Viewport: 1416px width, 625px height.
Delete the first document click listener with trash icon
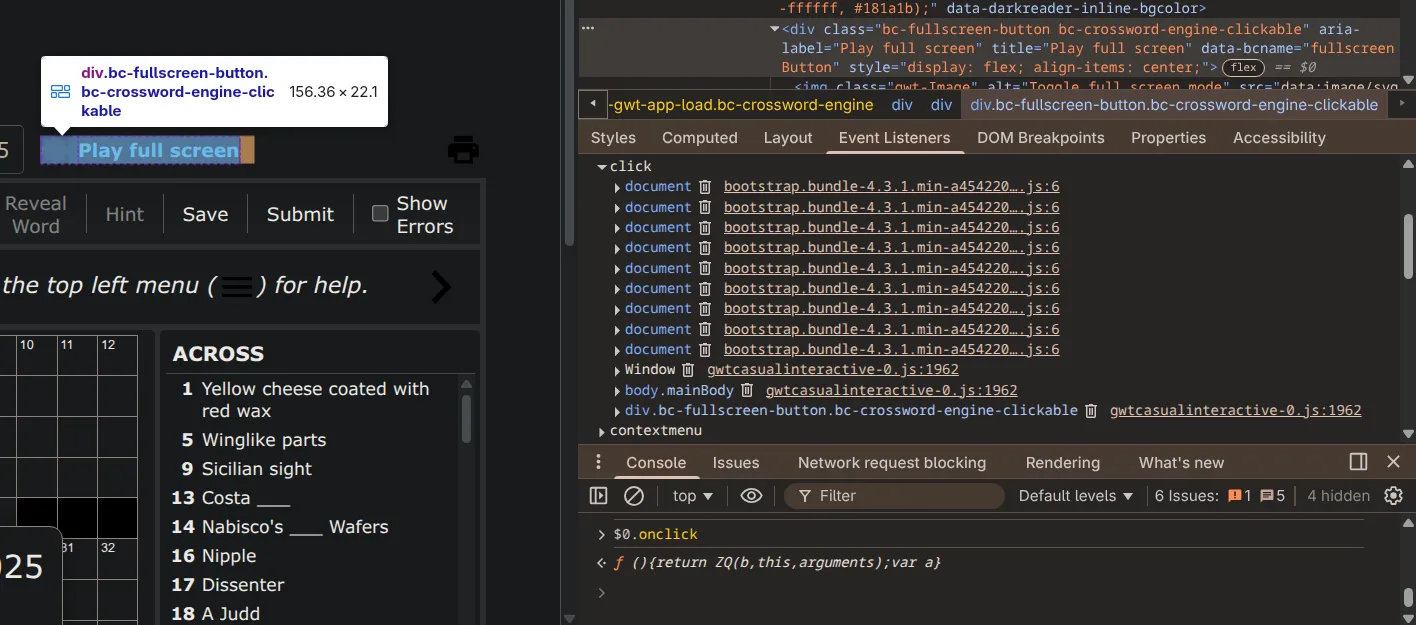704,186
